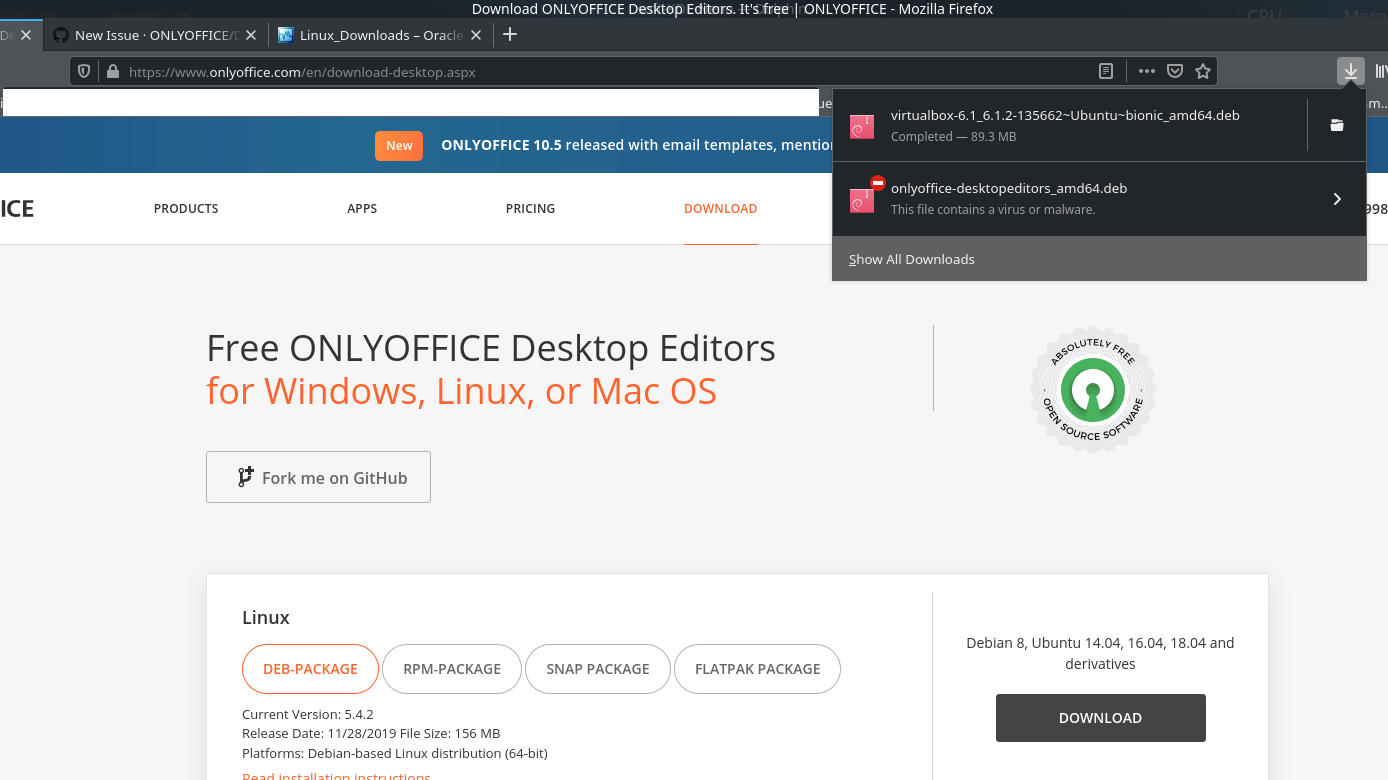Close the New Issue GitHub tab
1388x780 pixels.
click(x=250, y=35)
